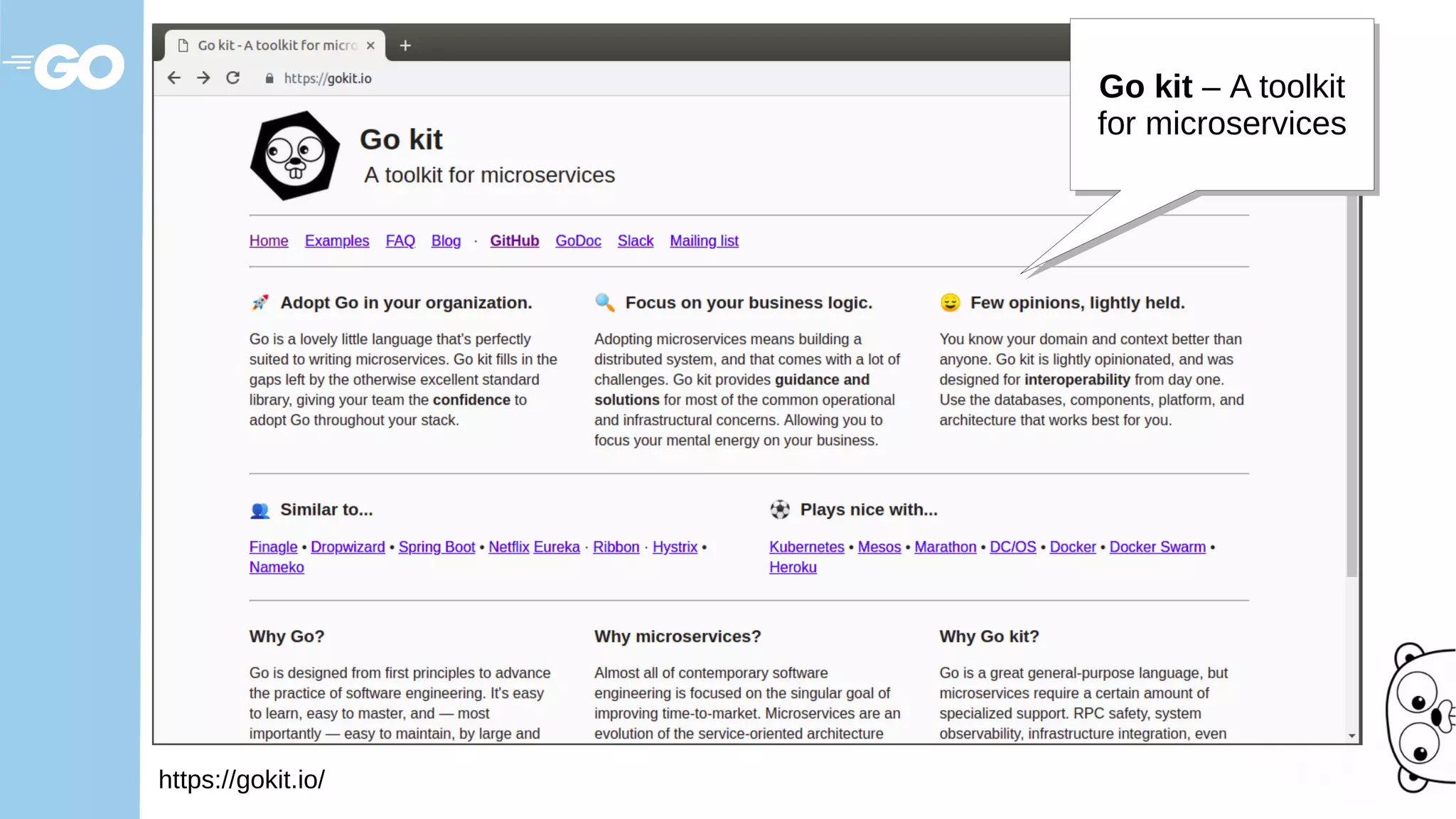
Task: Click the Go logo in the blue sidebar
Action: click(x=71, y=68)
